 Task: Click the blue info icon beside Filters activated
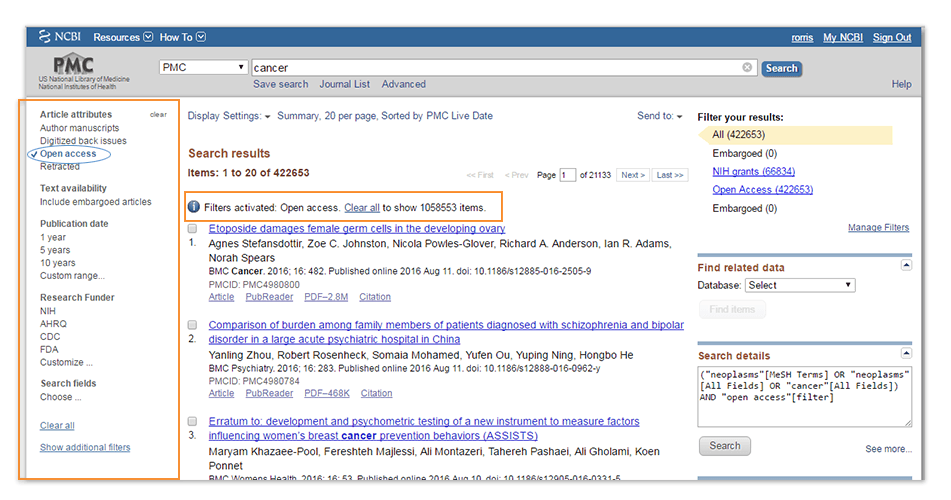194,207
